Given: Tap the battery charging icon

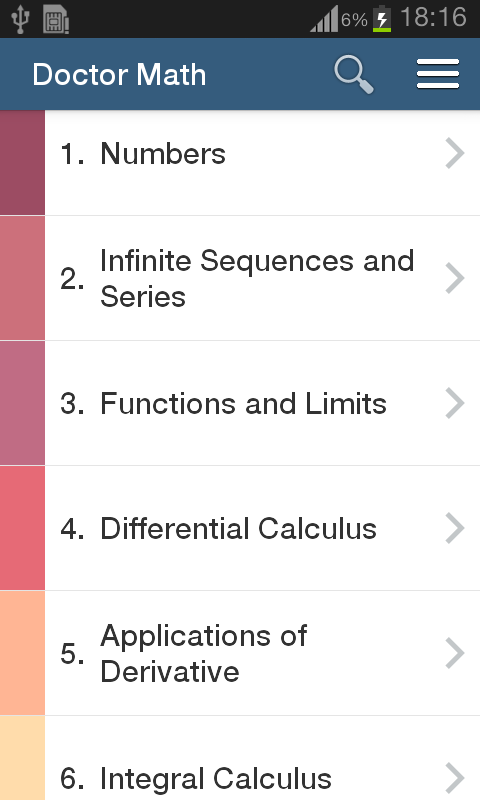Looking at the screenshot, I should click(x=382, y=19).
